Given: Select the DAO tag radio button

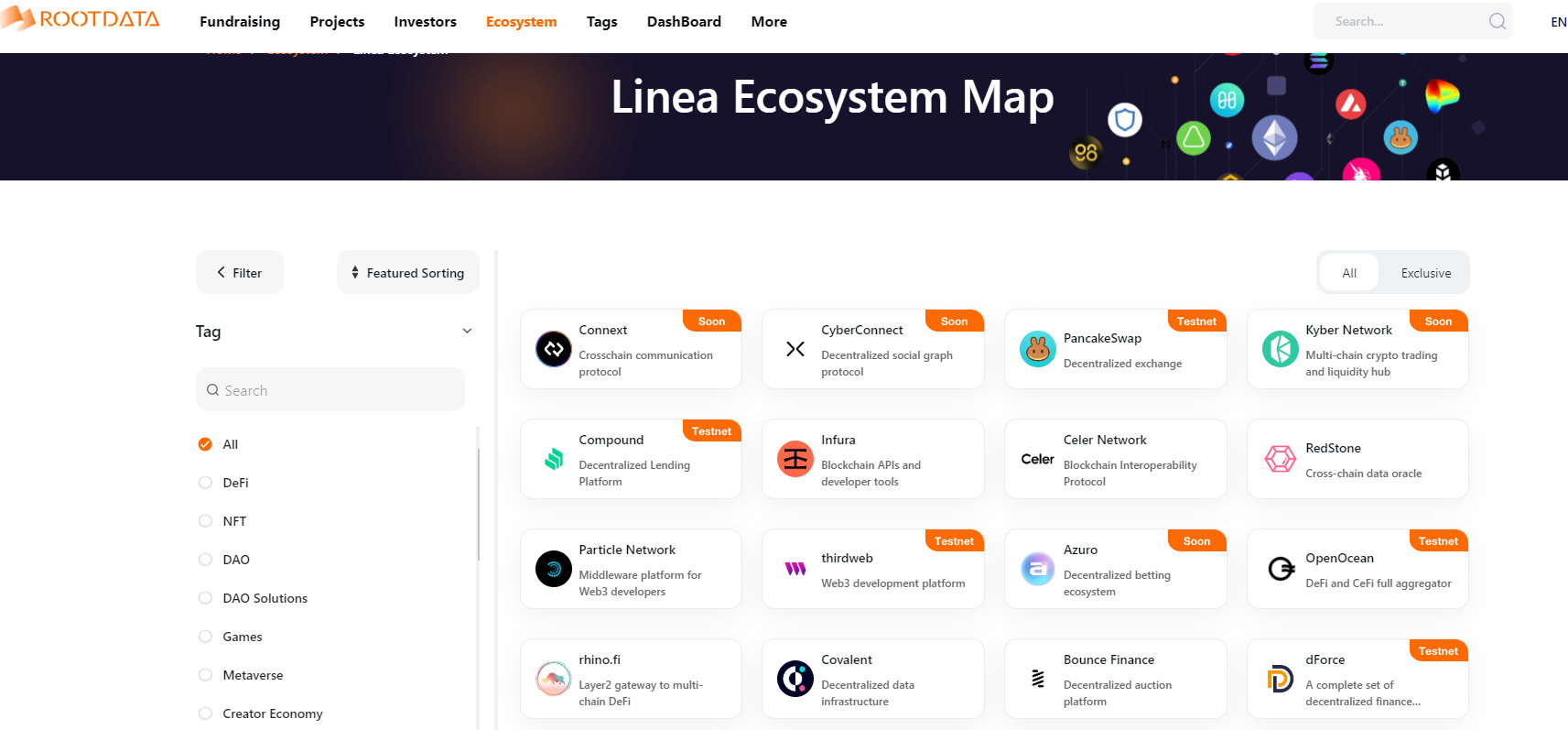Looking at the screenshot, I should (x=205, y=560).
